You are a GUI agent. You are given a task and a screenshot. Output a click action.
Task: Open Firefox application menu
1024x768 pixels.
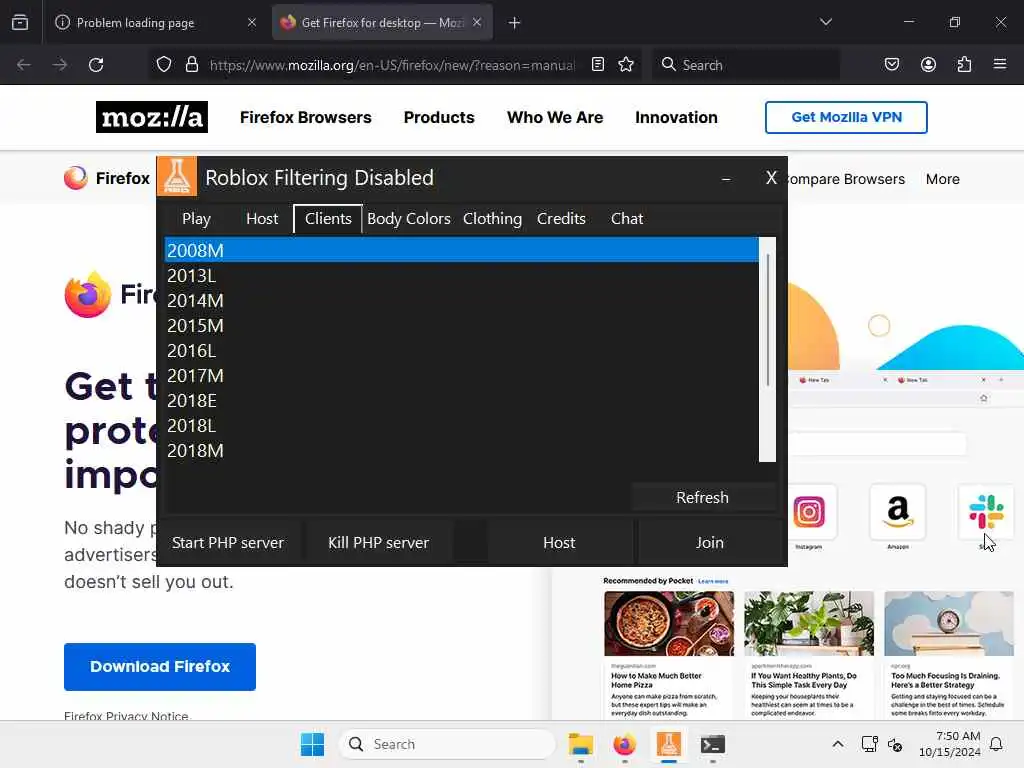click(x=1000, y=65)
